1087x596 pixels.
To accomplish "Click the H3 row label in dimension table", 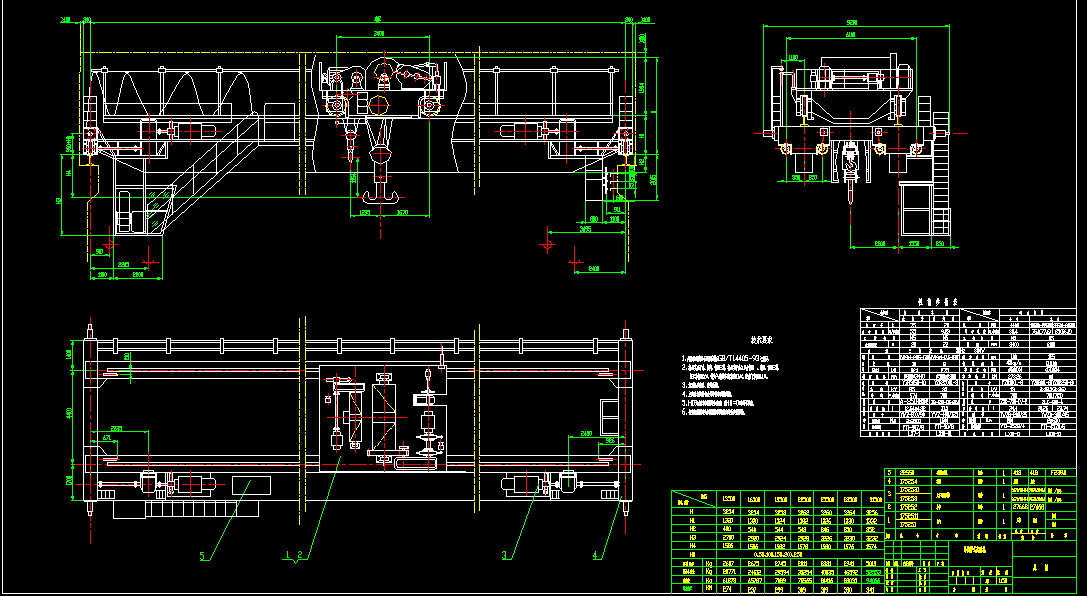I will click(x=691, y=537).
